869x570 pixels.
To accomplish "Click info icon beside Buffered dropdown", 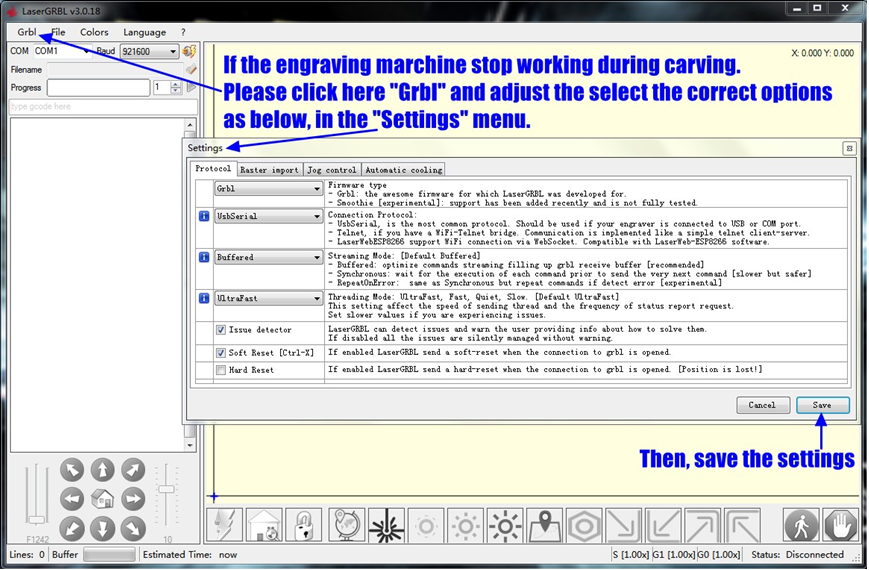I will click(x=204, y=257).
